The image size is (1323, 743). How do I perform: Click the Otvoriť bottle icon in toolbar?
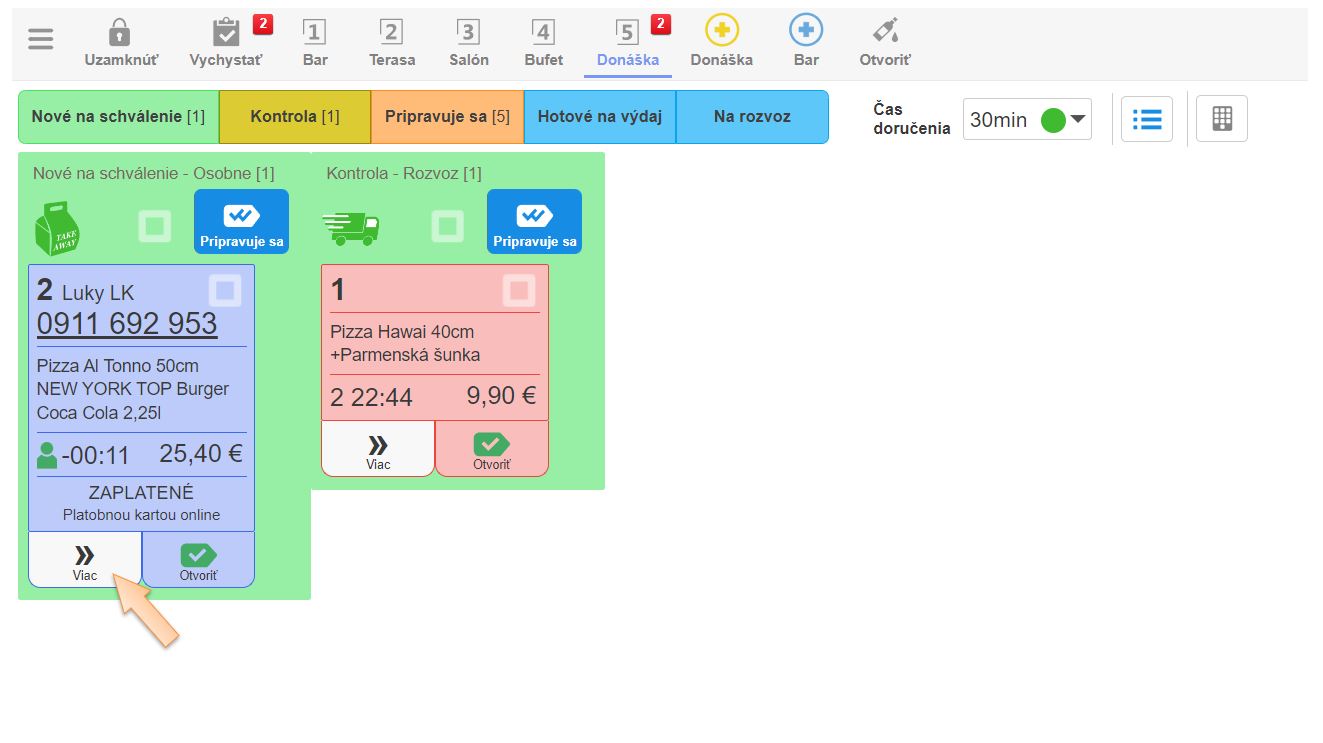pyautogui.click(x=884, y=31)
